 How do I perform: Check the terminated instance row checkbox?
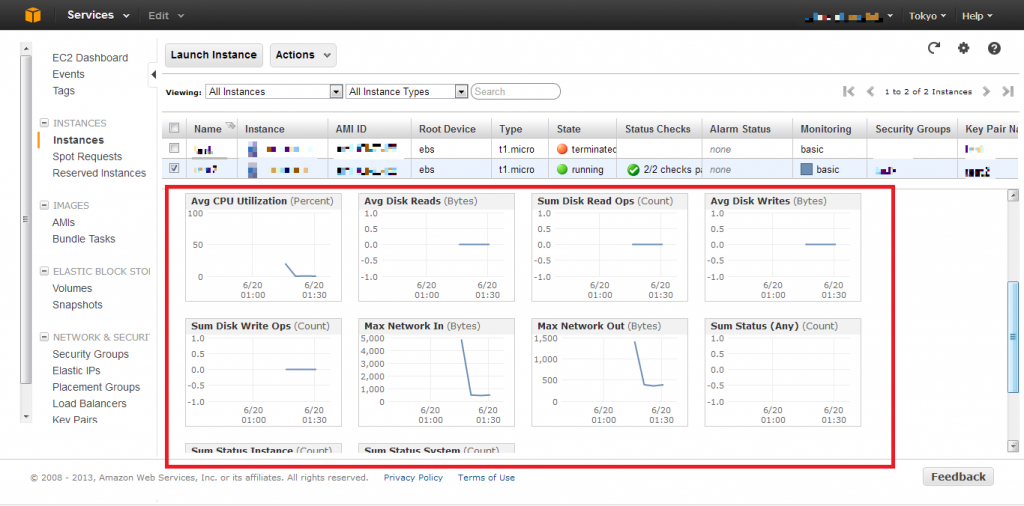pyautogui.click(x=174, y=148)
